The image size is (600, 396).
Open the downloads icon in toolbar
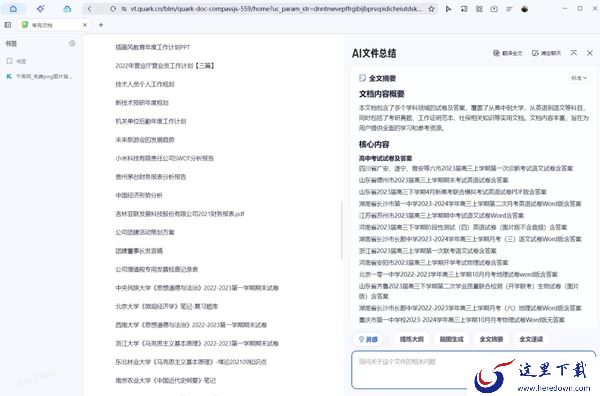[494, 9]
